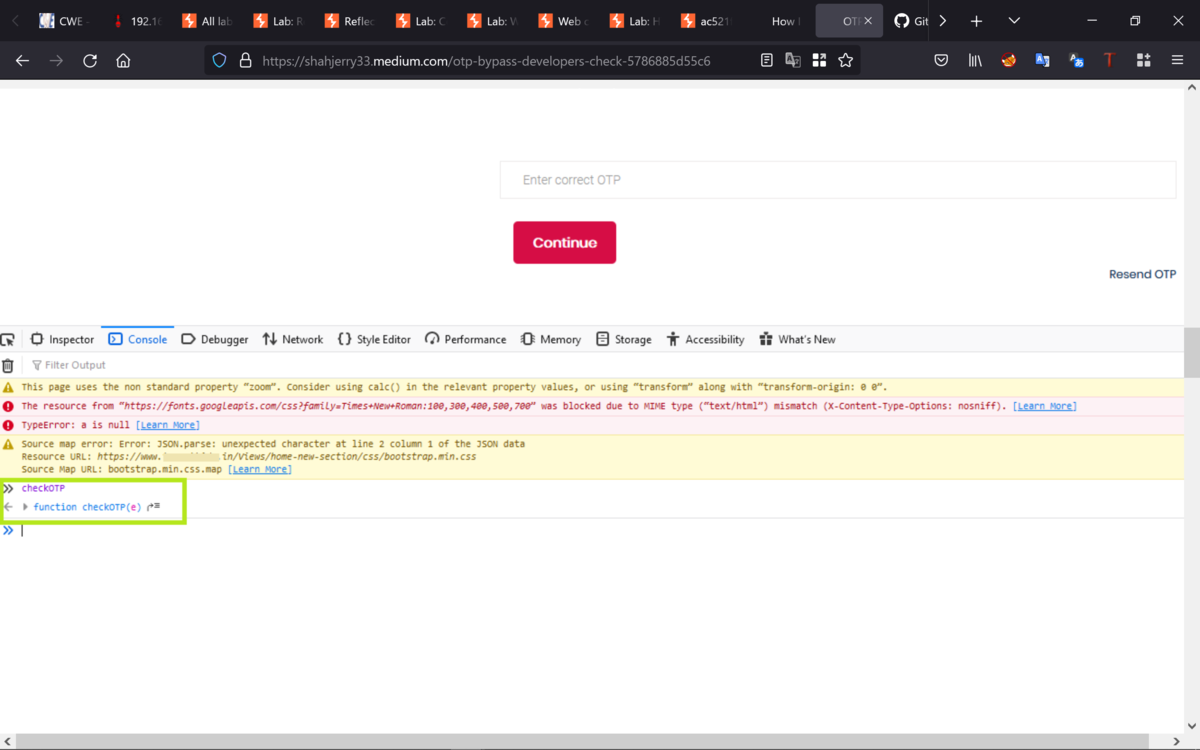Open the Firefox hamburger menu
Viewport: 1200px width, 750px height.
tap(1177, 61)
